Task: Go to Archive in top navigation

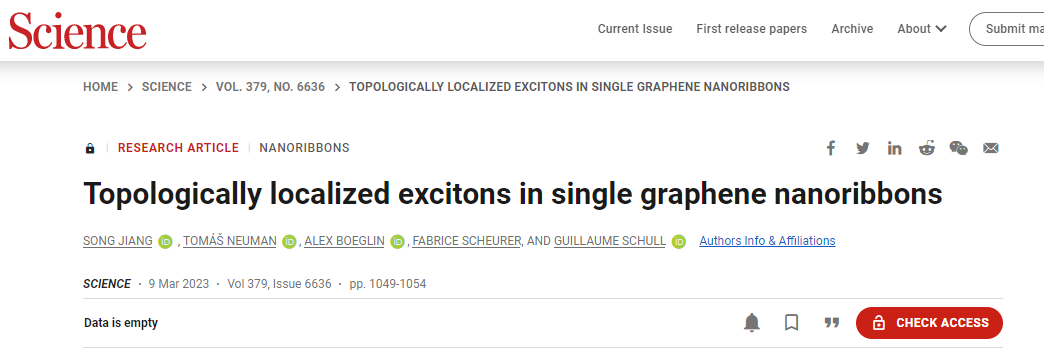Action: pyautogui.click(x=852, y=29)
